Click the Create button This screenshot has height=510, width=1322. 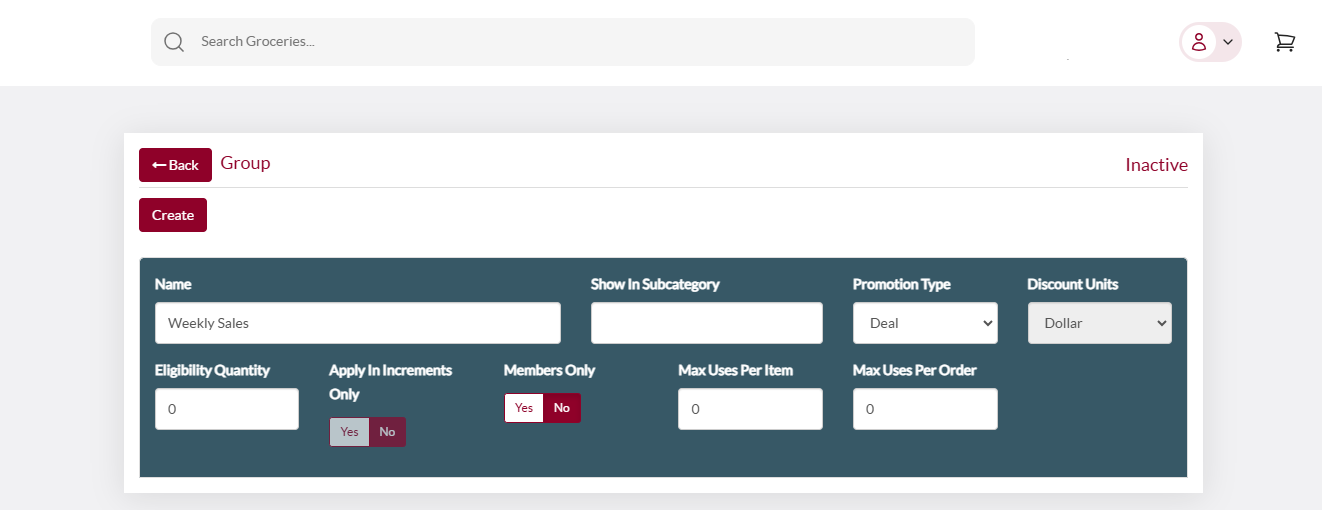coord(173,215)
